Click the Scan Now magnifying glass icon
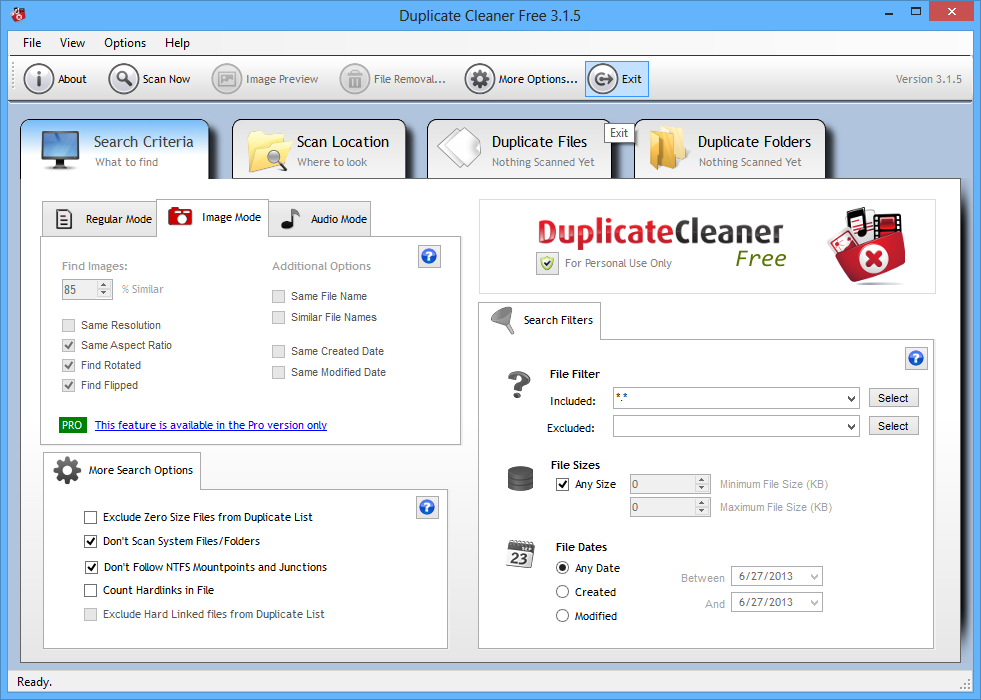981x700 pixels. 124,78
